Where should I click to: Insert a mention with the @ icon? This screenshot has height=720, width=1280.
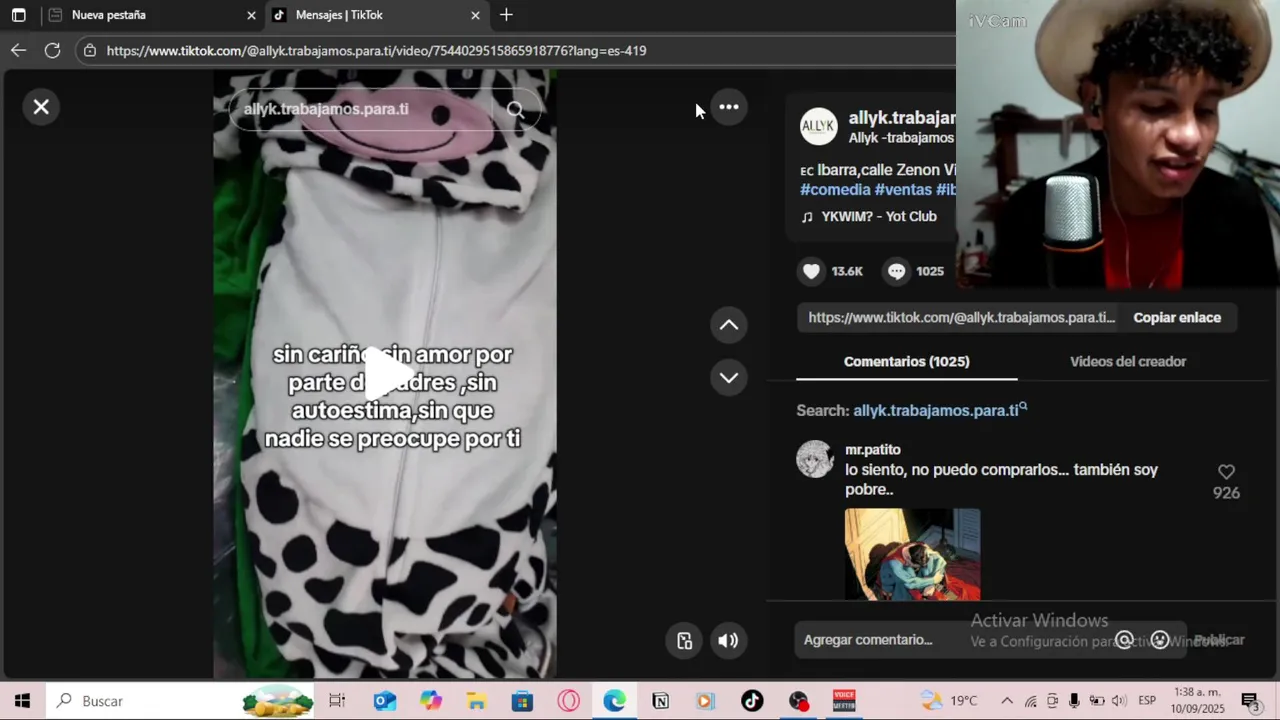[1124, 640]
